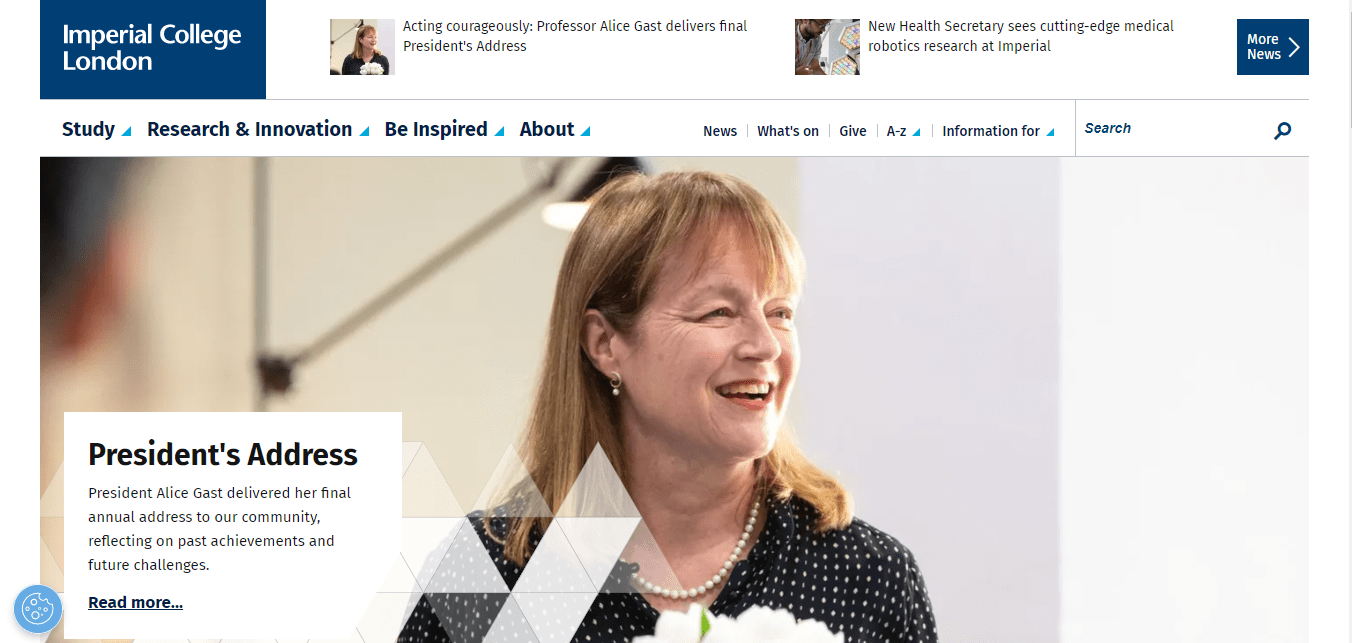
Task: Open the Be Inspired dropdown
Action: [x=444, y=130]
